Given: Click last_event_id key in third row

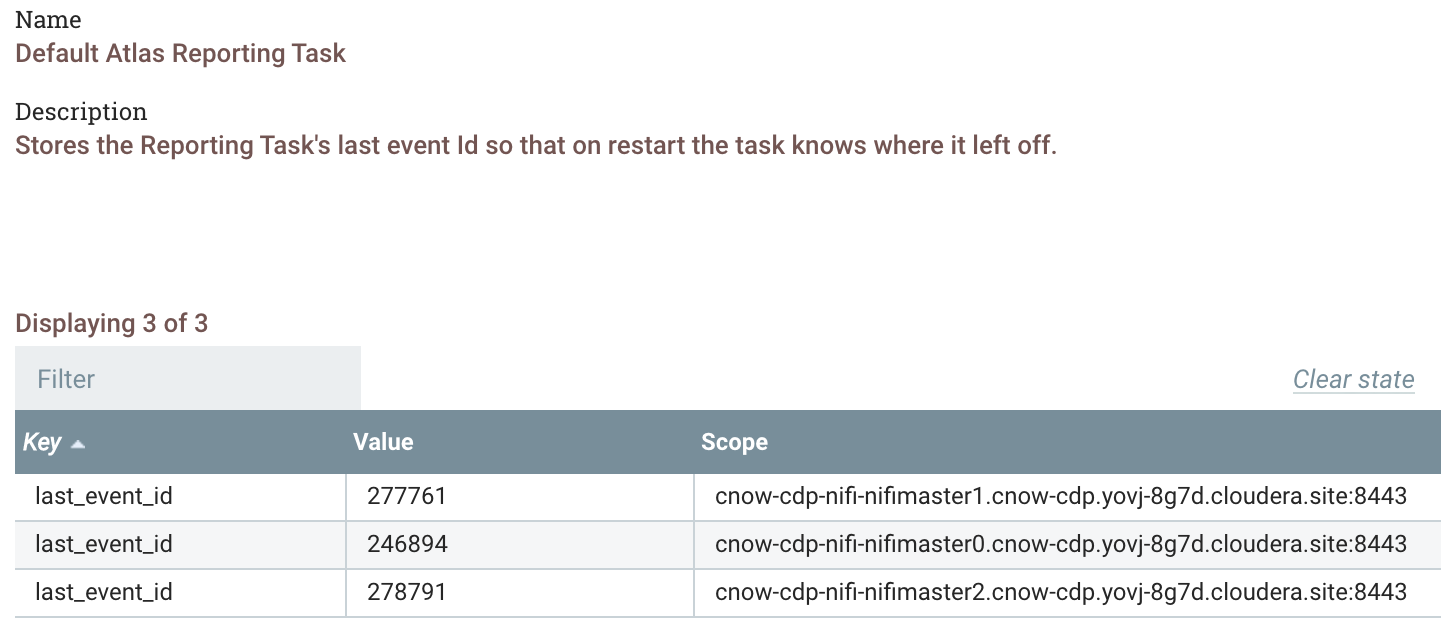Looking at the screenshot, I should point(104,592).
